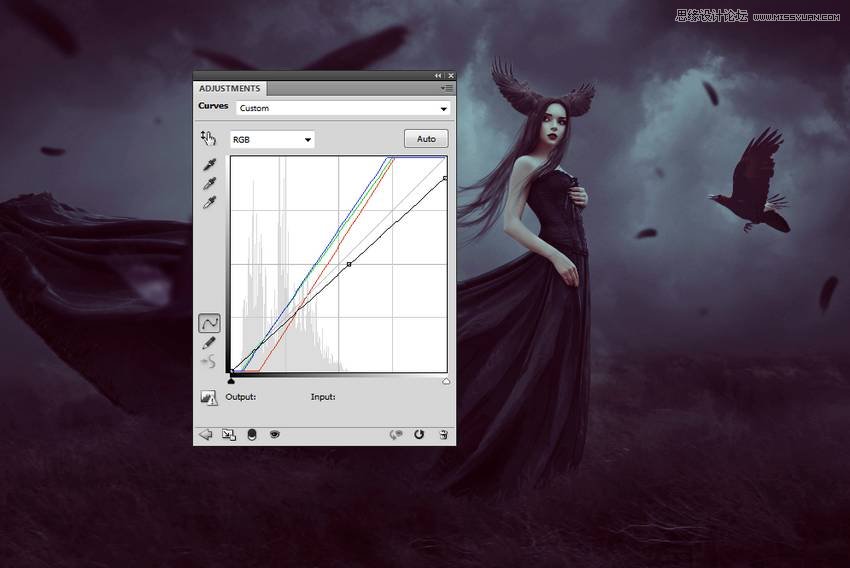Pick the white point eyedropper
Viewport: 850px width, 568px height.
tap(209, 203)
